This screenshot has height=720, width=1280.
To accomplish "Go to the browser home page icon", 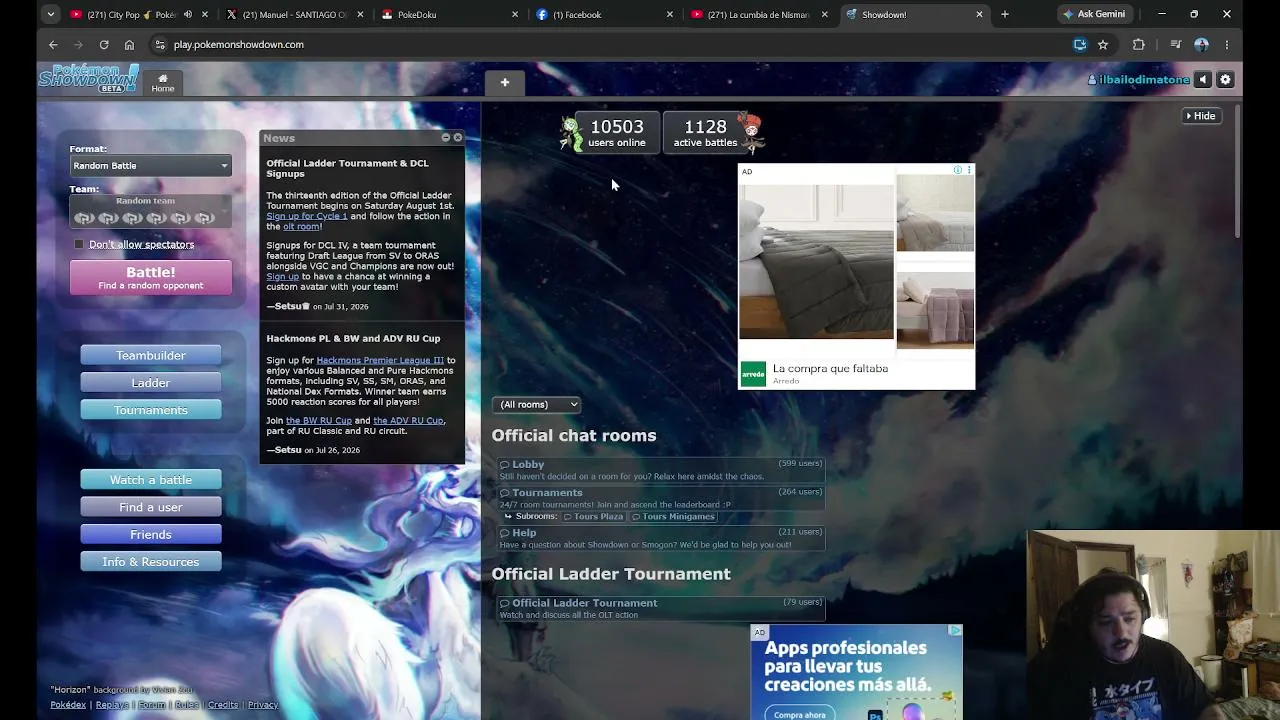I will (129, 44).
